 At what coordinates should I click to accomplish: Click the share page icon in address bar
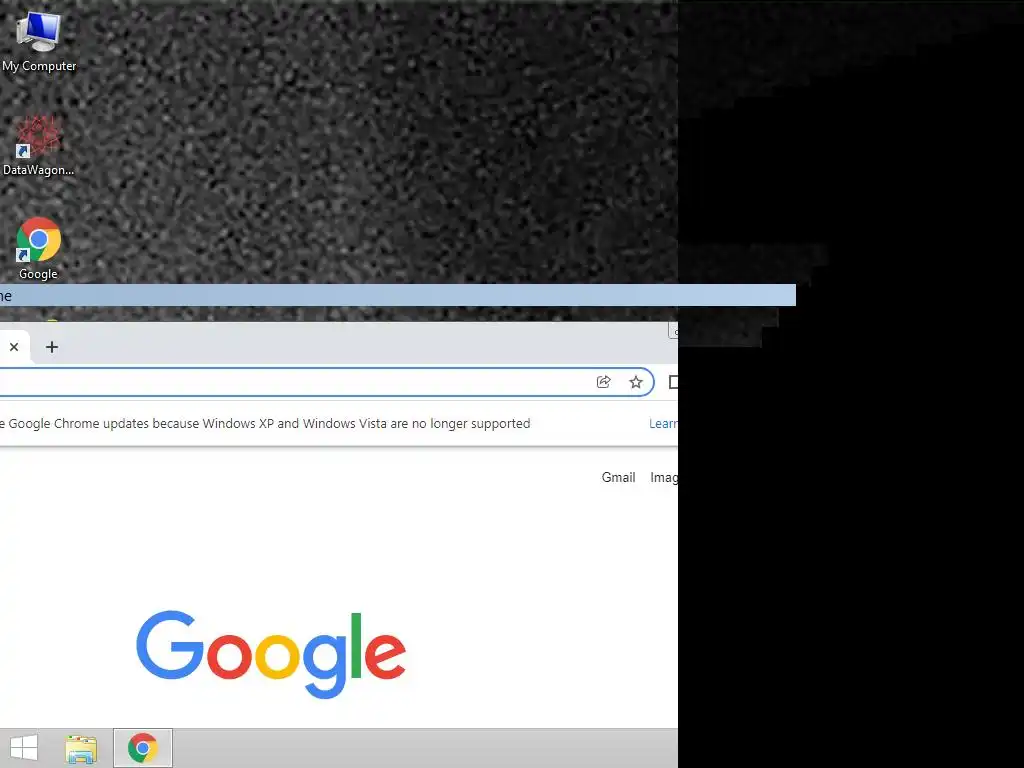point(603,382)
